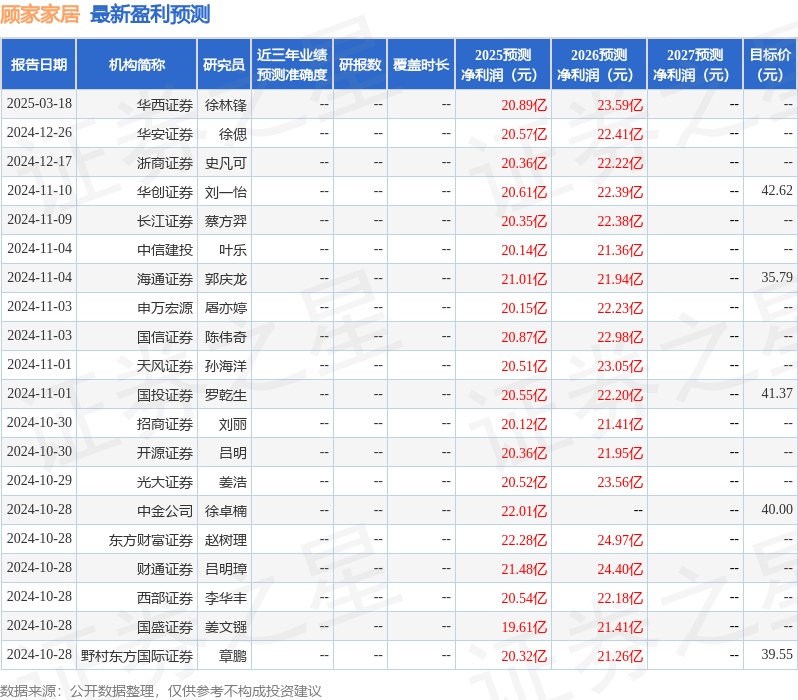Click the 22.18亿 forecast value
The width and height of the screenshot is (798, 700).
click(620, 599)
